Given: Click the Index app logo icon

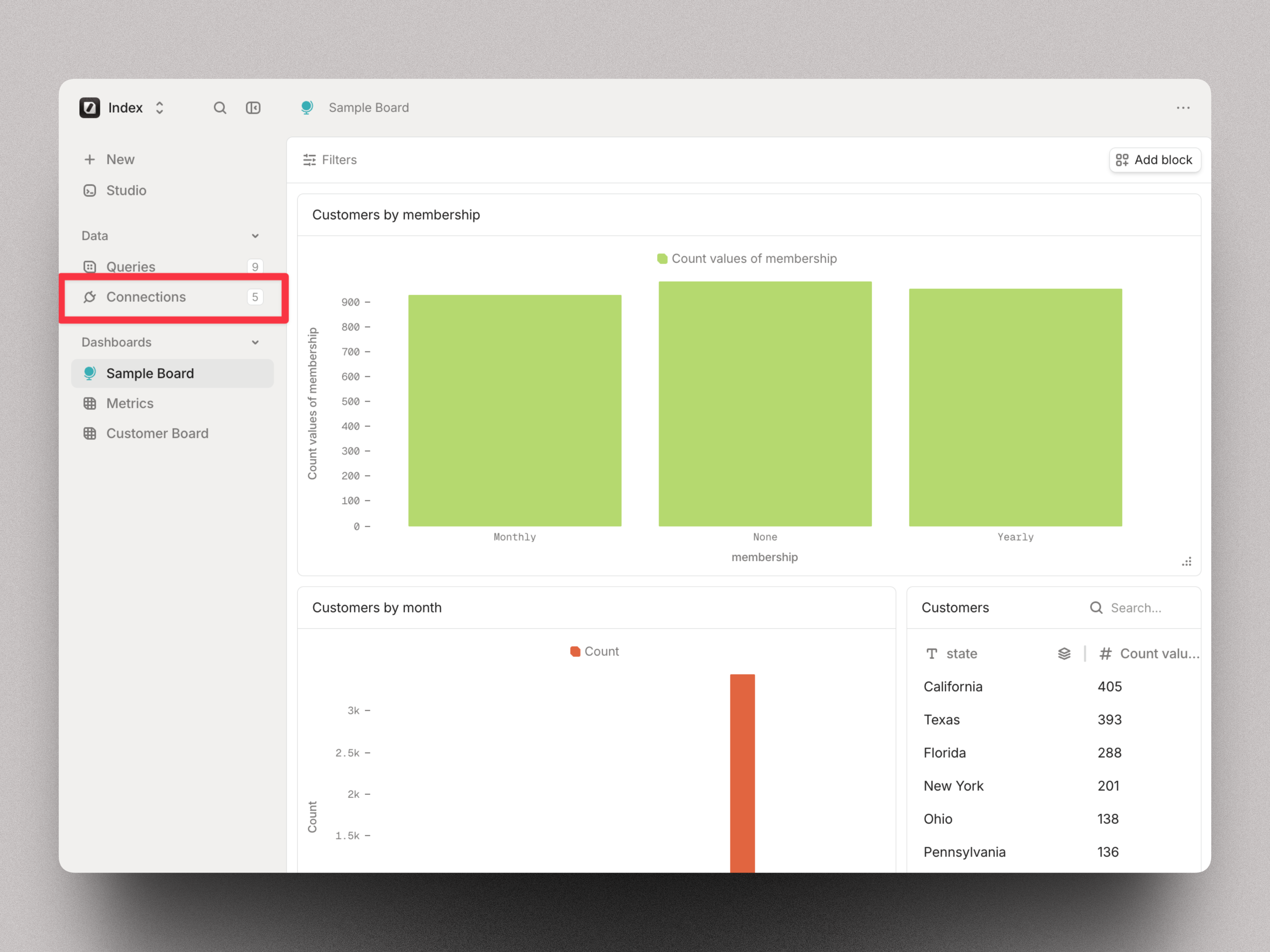Looking at the screenshot, I should [x=90, y=108].
